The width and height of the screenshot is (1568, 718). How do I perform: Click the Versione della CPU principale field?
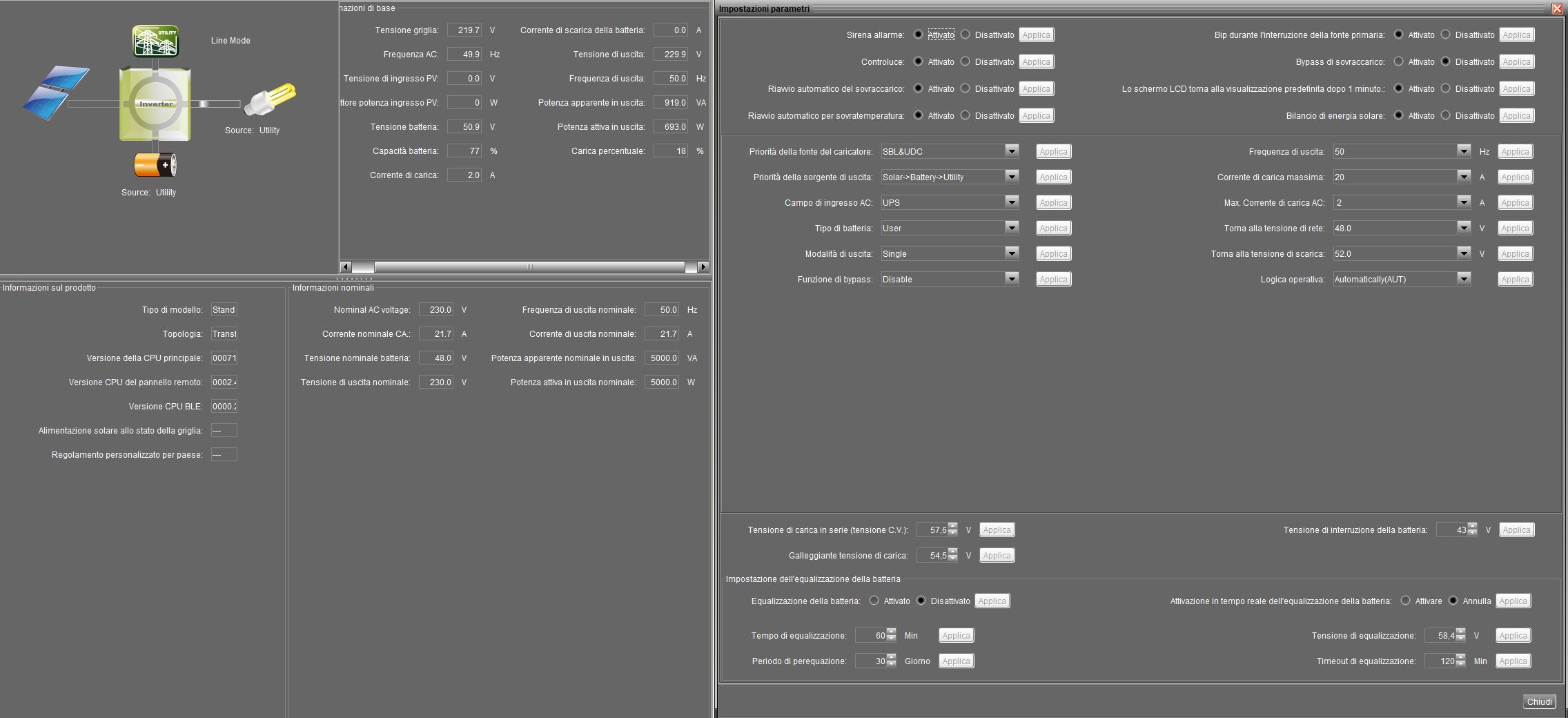(x=224, y=358)
